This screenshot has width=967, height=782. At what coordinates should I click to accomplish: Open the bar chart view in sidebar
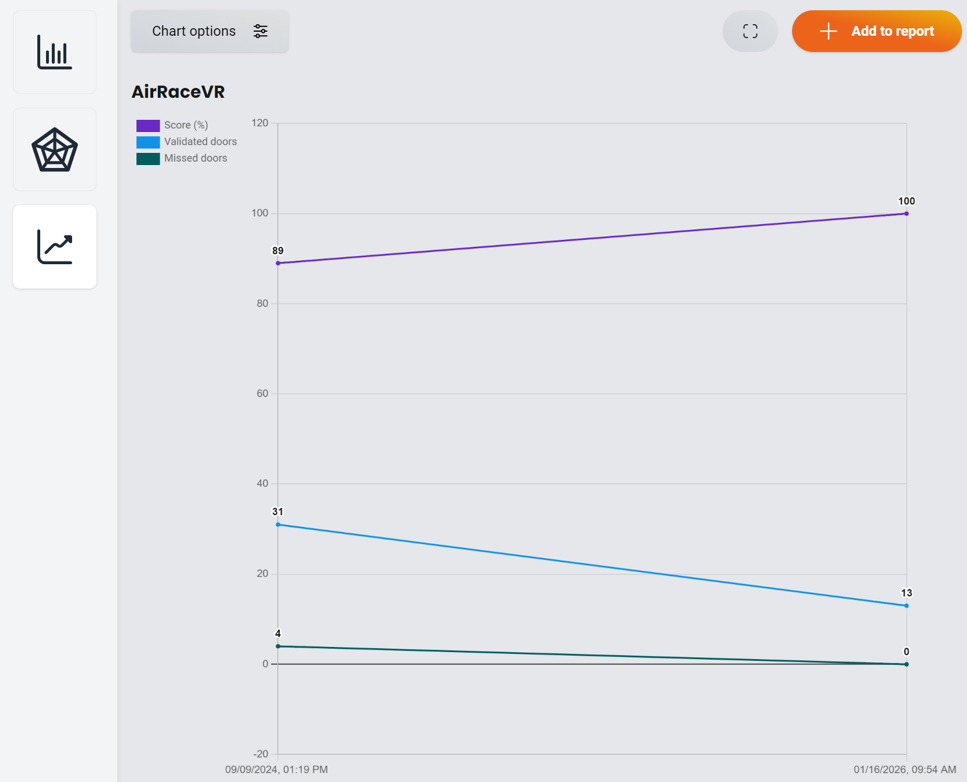(54, 52)
